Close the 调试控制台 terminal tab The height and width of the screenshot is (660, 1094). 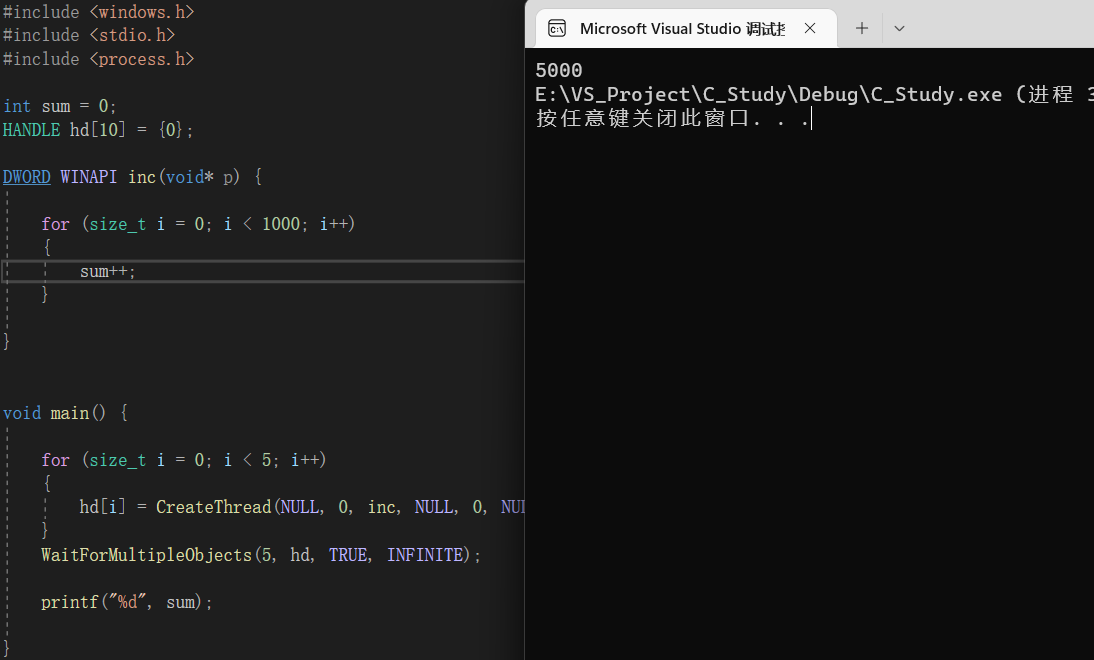(810, 28)
